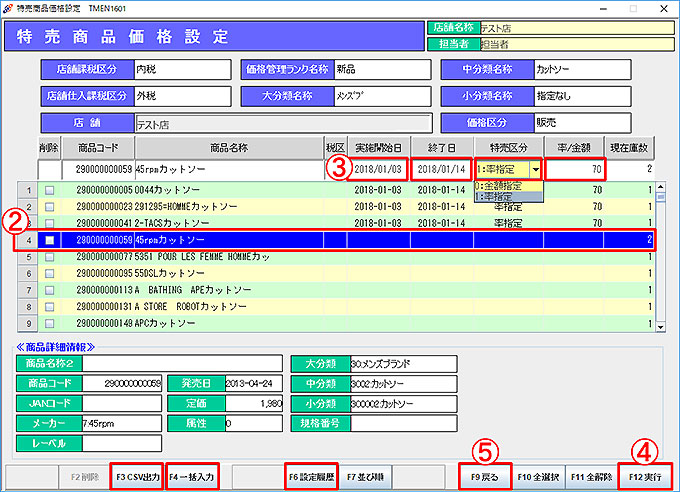Tick the checkbox for row 9 APCカットソー
This screenshot has width=680, height=492.
[50, 323]
